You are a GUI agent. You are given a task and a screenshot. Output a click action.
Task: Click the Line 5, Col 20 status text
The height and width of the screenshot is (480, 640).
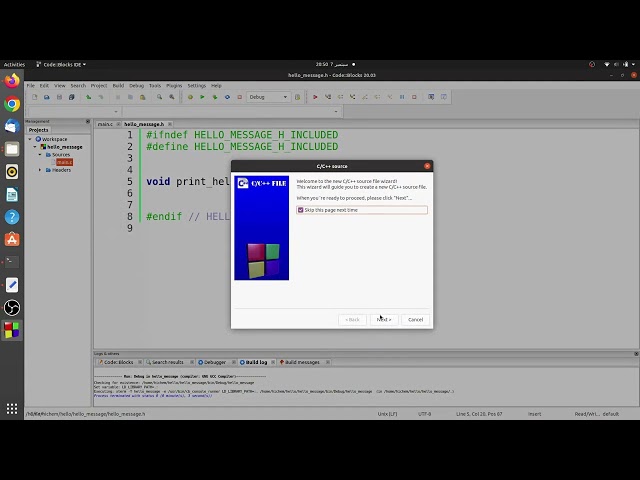479,414
